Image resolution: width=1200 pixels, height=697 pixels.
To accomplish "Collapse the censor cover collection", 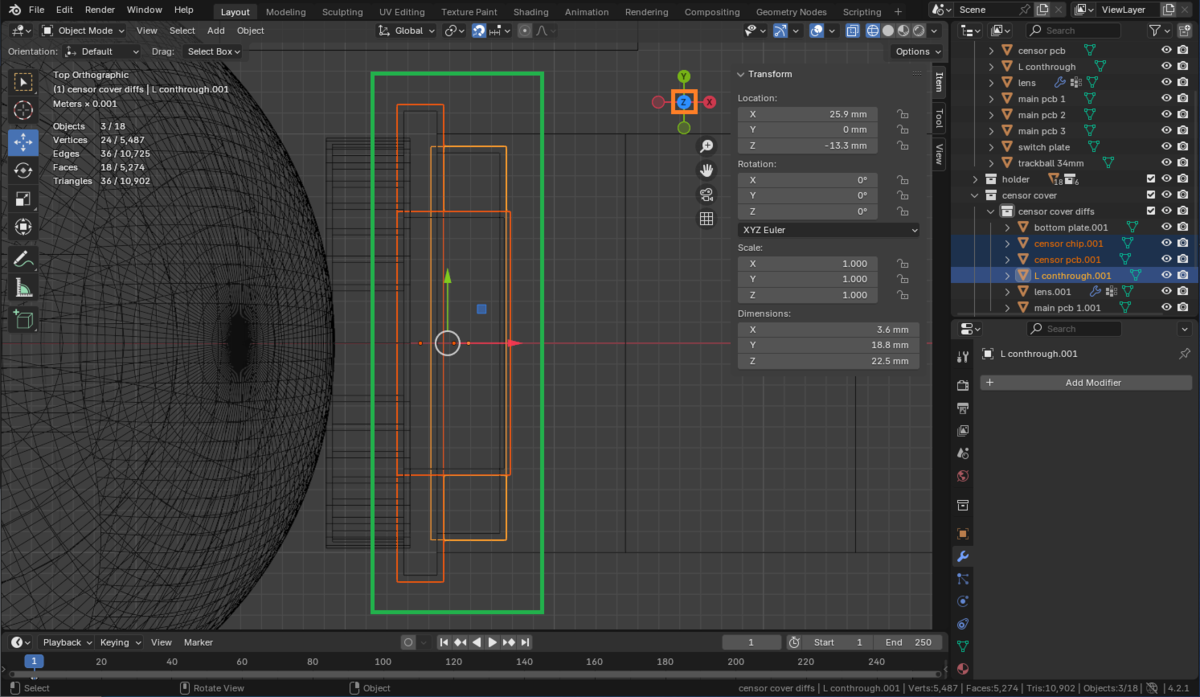I will tap(976, 195).
